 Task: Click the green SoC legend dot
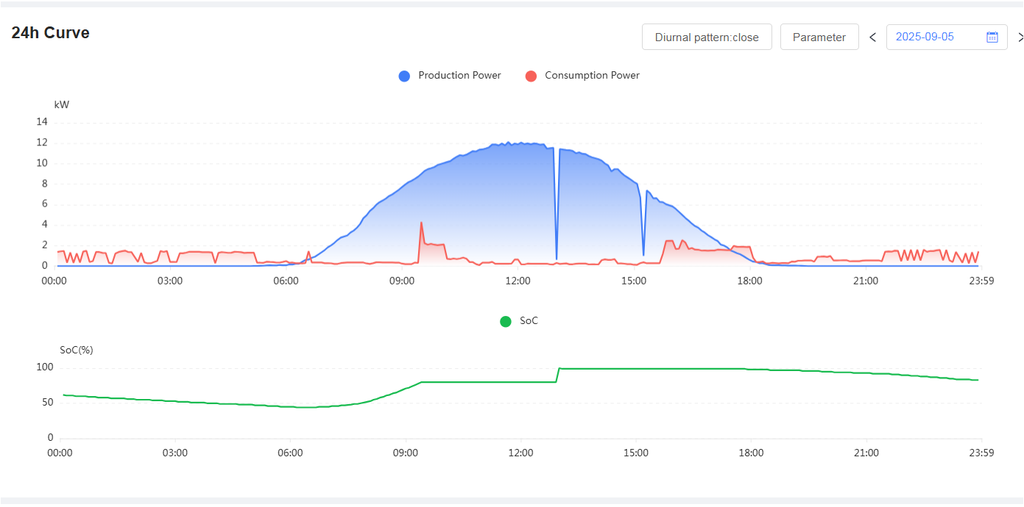tap(506, 321)
